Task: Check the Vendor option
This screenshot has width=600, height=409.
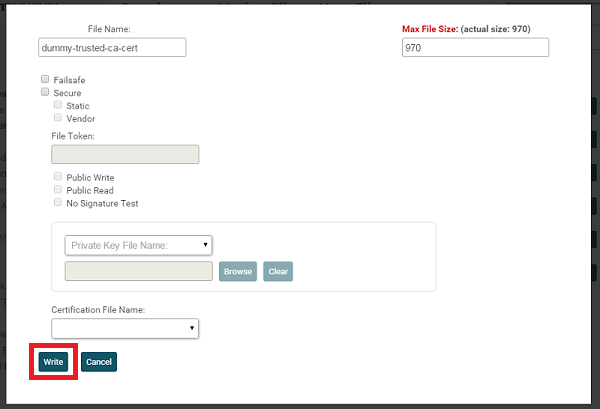Action: [58, 118]
